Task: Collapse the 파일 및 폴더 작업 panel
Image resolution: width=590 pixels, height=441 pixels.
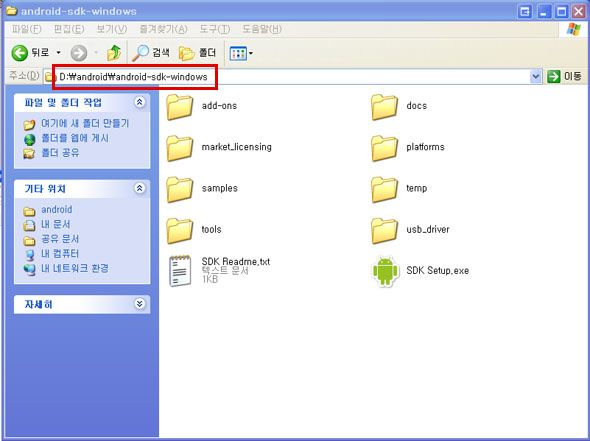Action: coord(140,102)
